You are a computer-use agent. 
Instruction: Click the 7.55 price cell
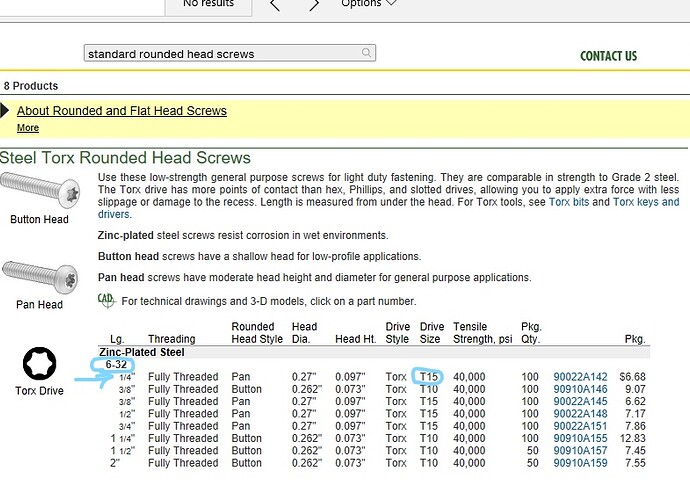(x=635, y=463)
